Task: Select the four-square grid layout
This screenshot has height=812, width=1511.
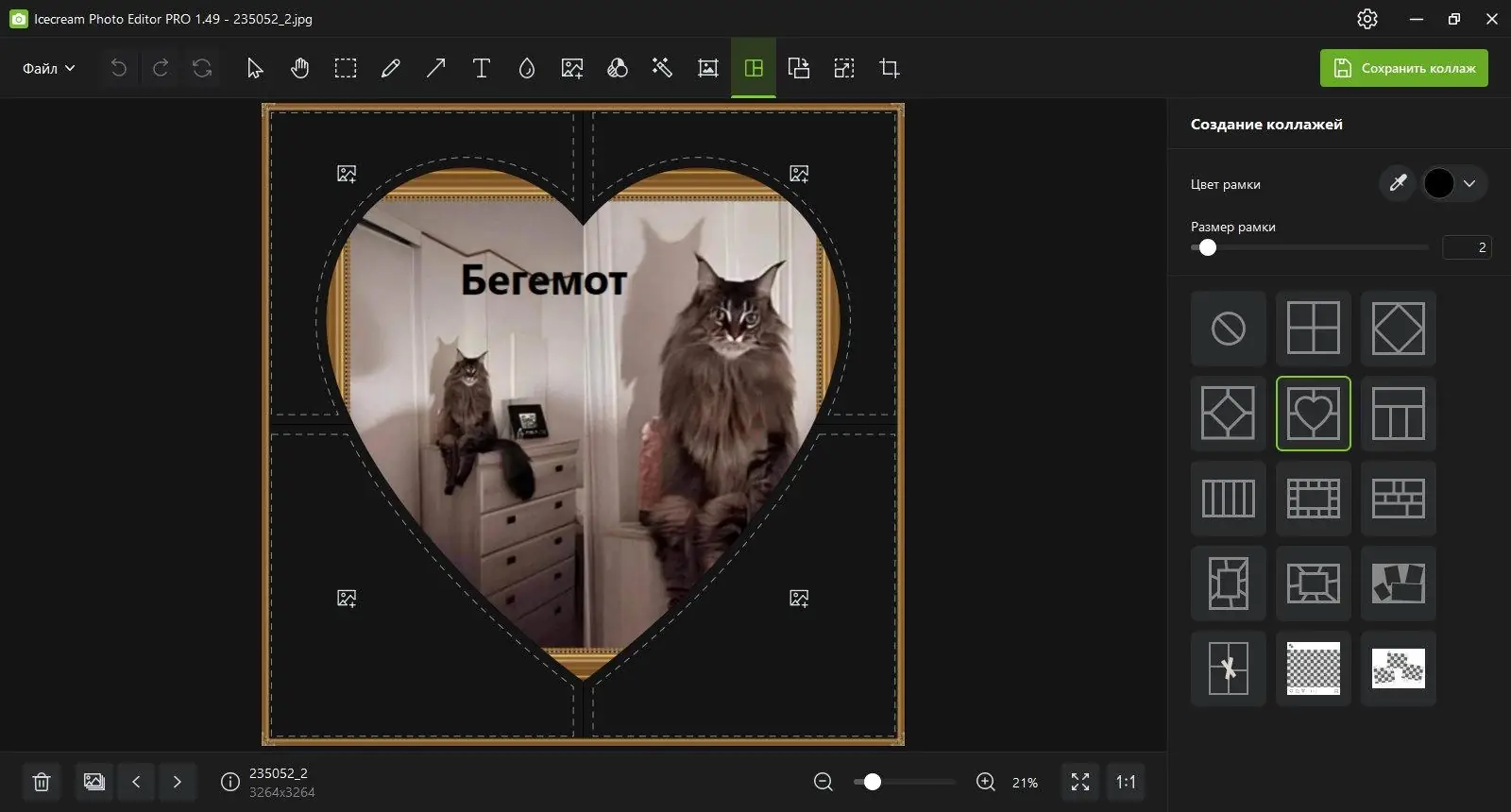Action: tap(1313, 329)
